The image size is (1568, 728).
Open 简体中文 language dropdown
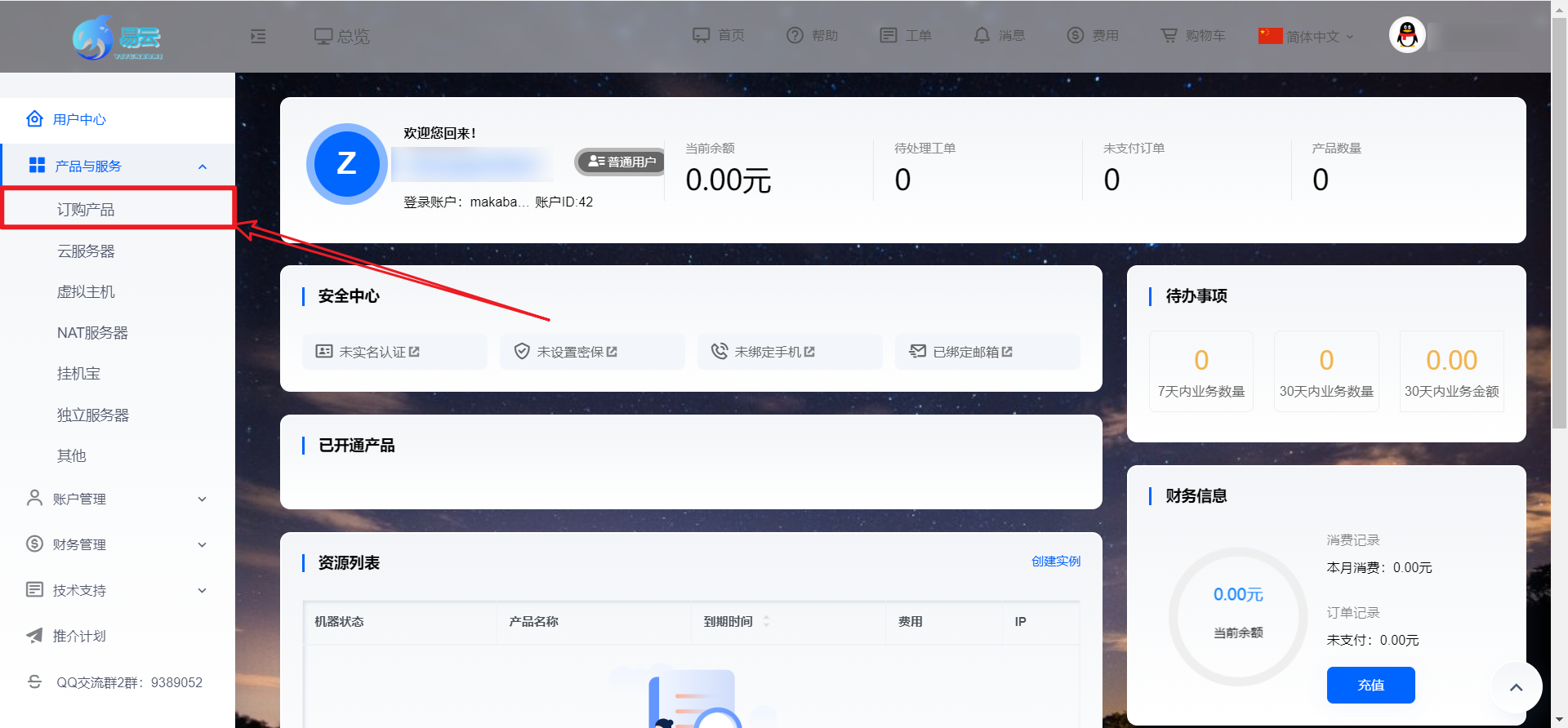click(1307, 36)
